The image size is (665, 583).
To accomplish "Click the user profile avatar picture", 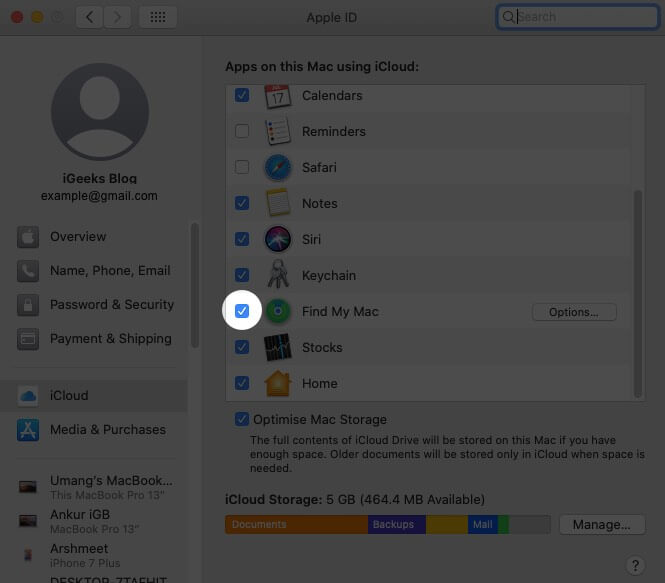I will point(100,112).
